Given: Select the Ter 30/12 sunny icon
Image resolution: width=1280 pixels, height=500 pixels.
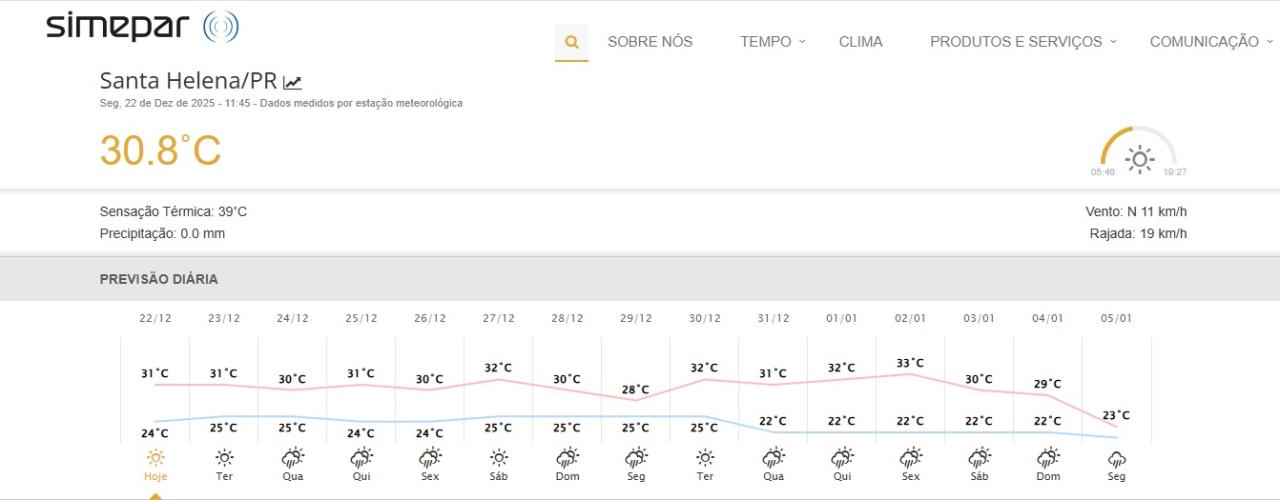Looking at the screenshot, I should click(x=705, y=457).
